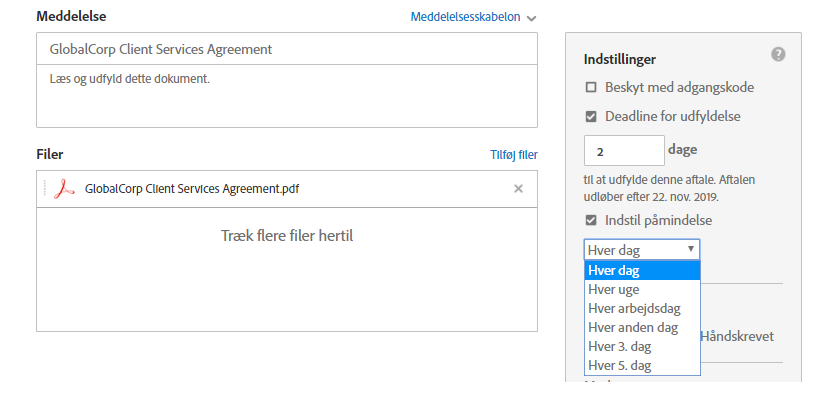
Task: Select Hver uge reminder option
Action: tap(614, 289)
